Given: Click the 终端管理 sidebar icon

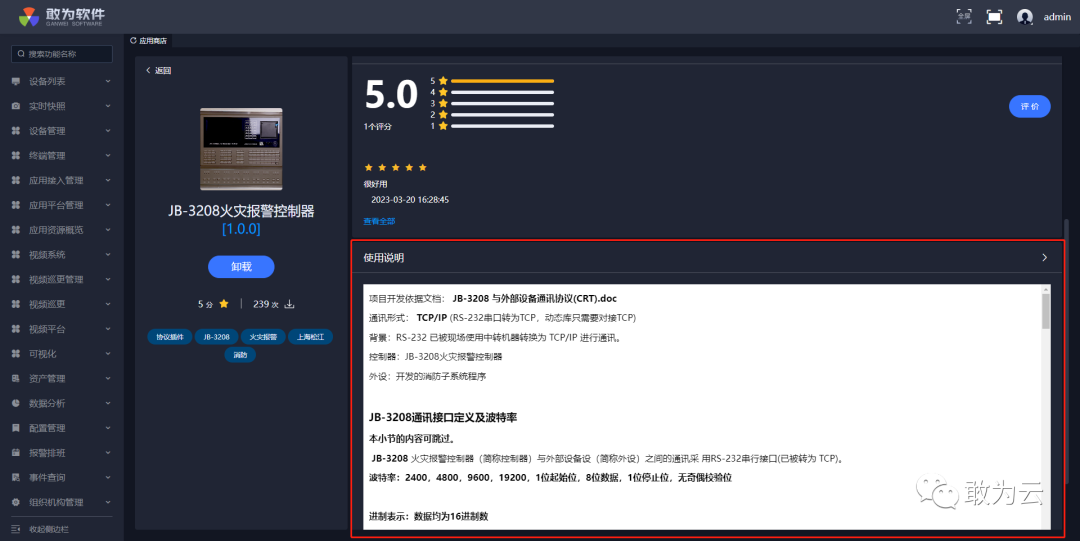Looking at the screenshot, I should 16,156.
